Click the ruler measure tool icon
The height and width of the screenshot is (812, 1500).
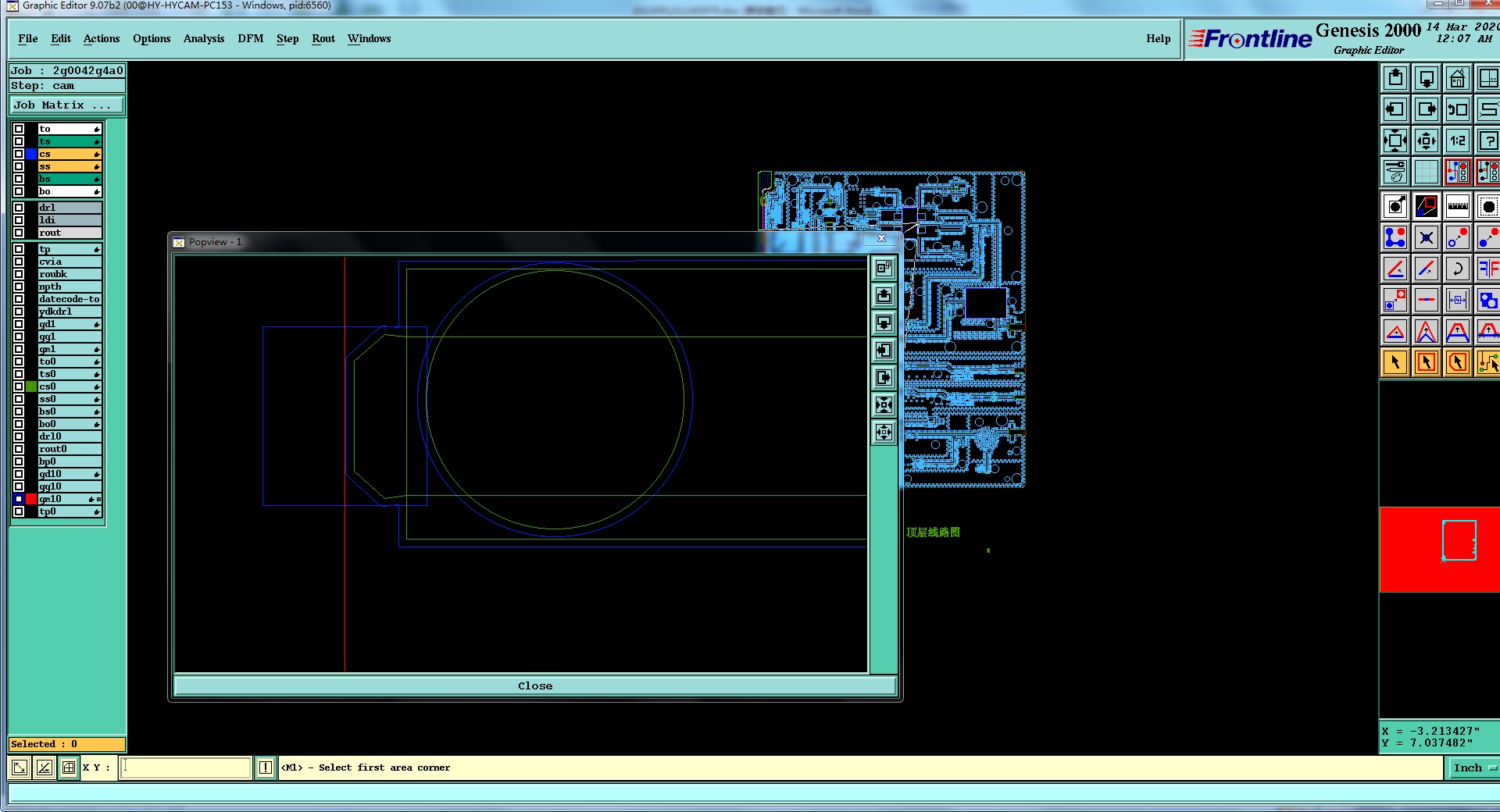coord(1458,206)
